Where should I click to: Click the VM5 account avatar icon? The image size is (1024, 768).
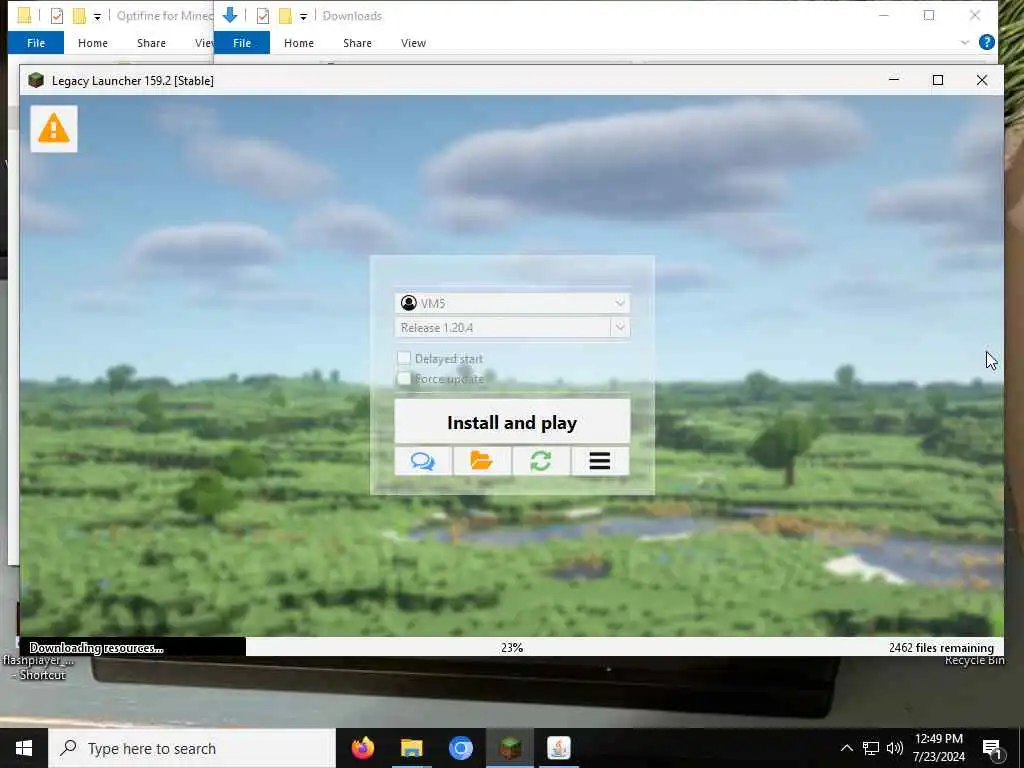(409, 303)
